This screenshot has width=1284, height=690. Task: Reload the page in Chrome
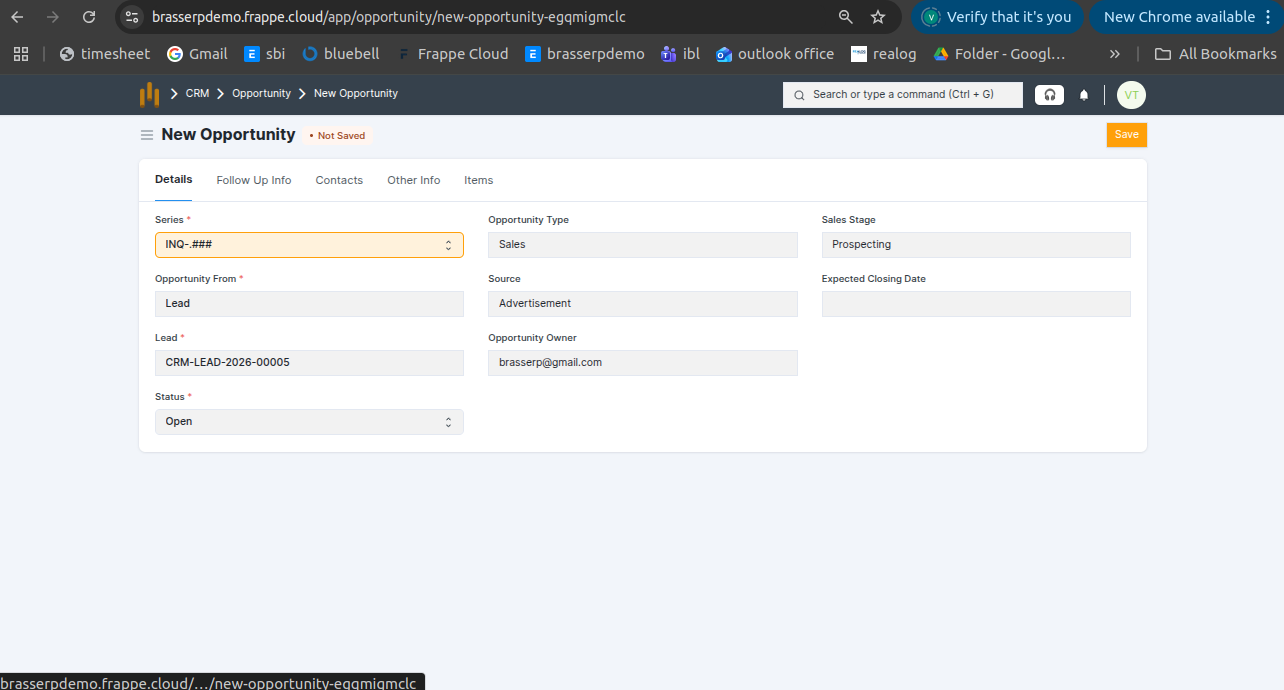(x=89, y=17)
